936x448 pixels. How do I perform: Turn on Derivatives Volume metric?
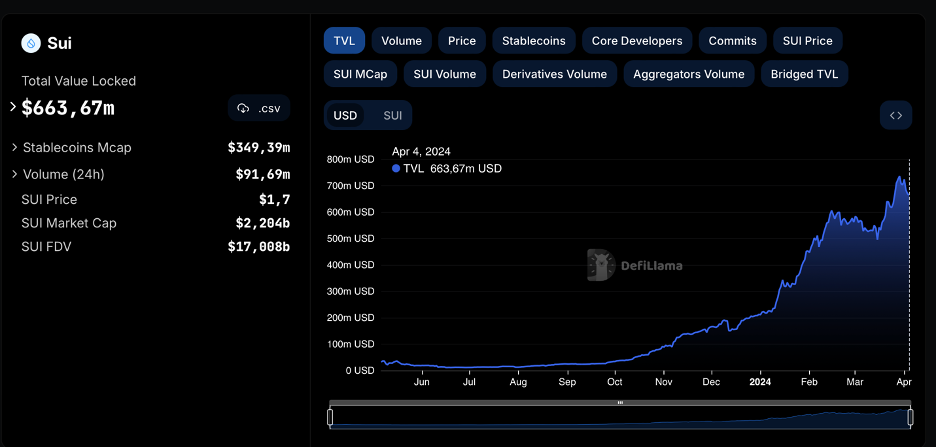(x=555, y=74)
